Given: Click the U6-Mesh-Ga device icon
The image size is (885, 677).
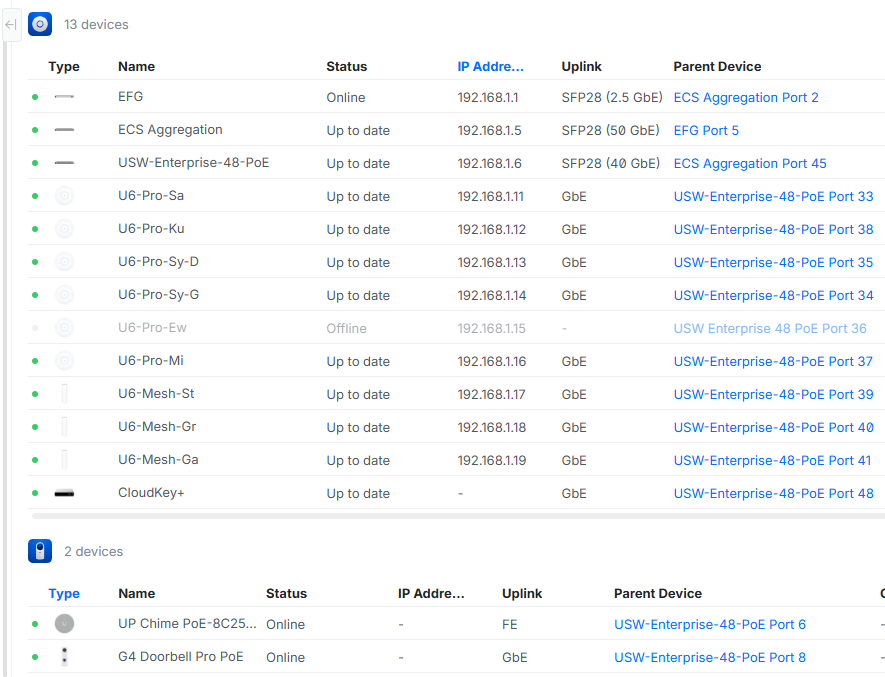Looking at the screenshot, I should pyautogui.click(x=64, y=460).
